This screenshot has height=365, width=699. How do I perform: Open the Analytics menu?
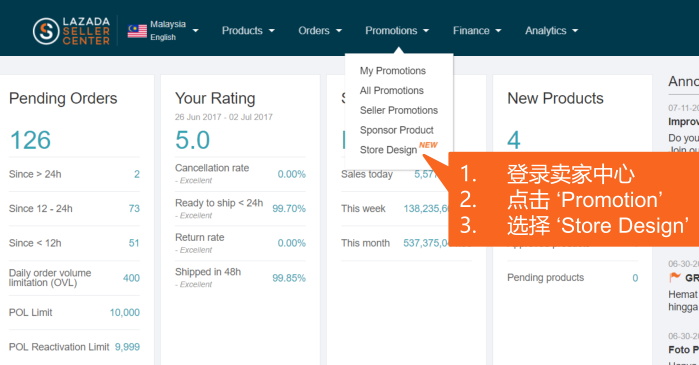coord(551,31)
